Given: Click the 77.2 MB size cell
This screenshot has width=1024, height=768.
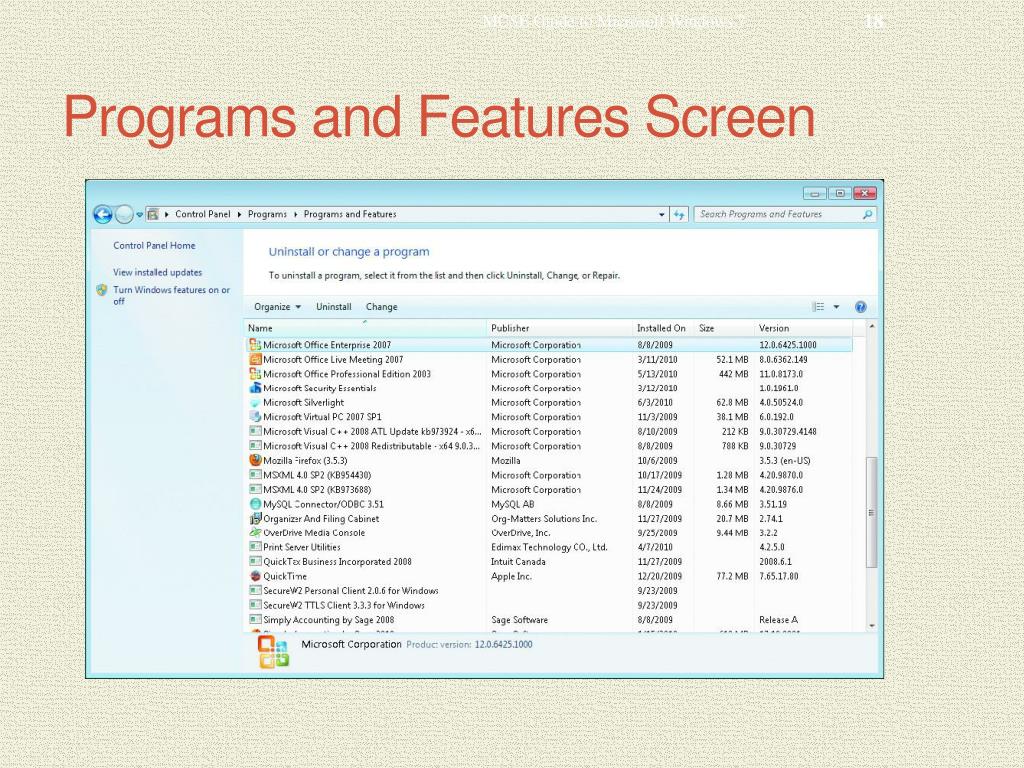Looking at the screenshot, I should point(732,576).
